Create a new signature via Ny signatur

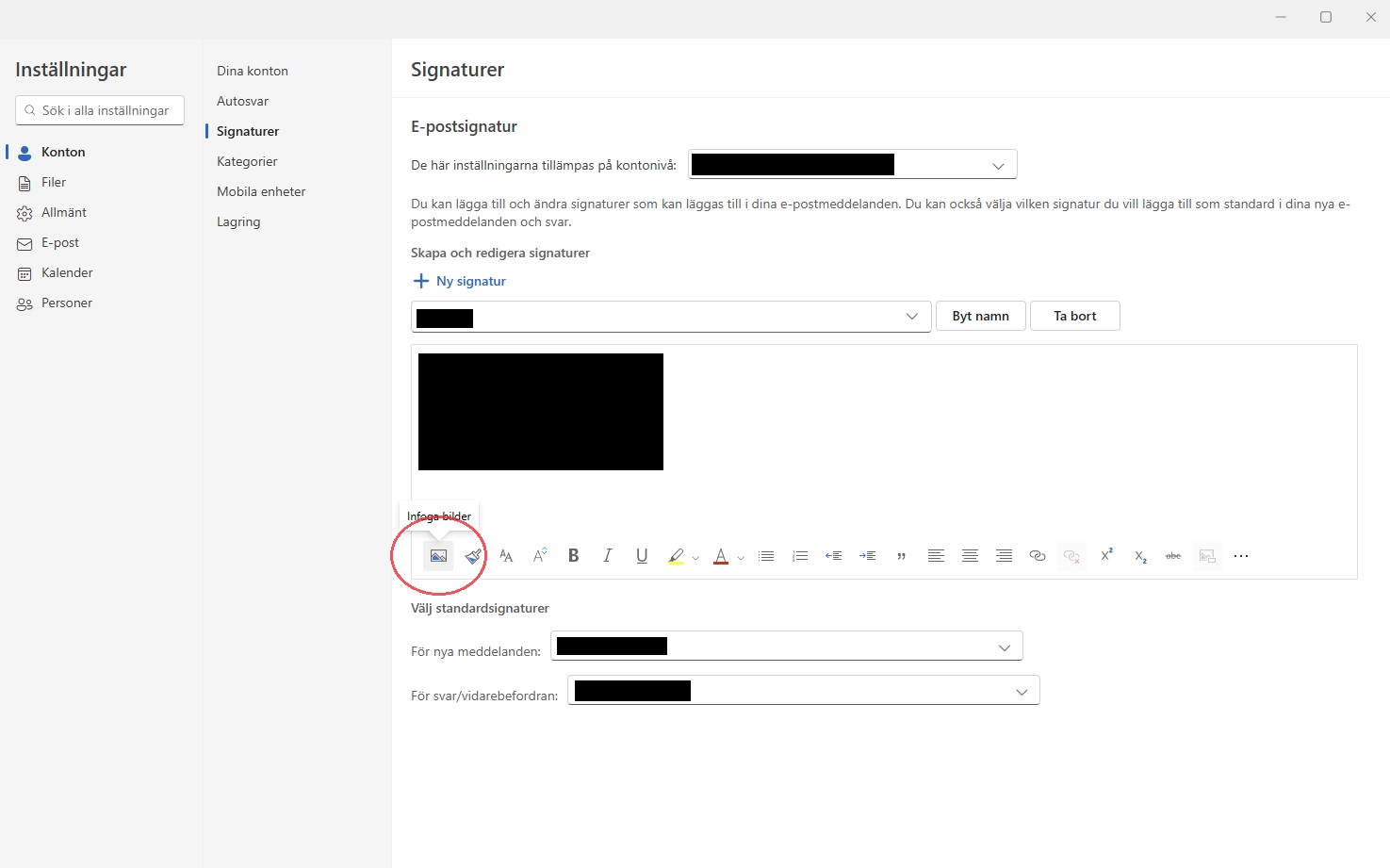coord(460,281)
